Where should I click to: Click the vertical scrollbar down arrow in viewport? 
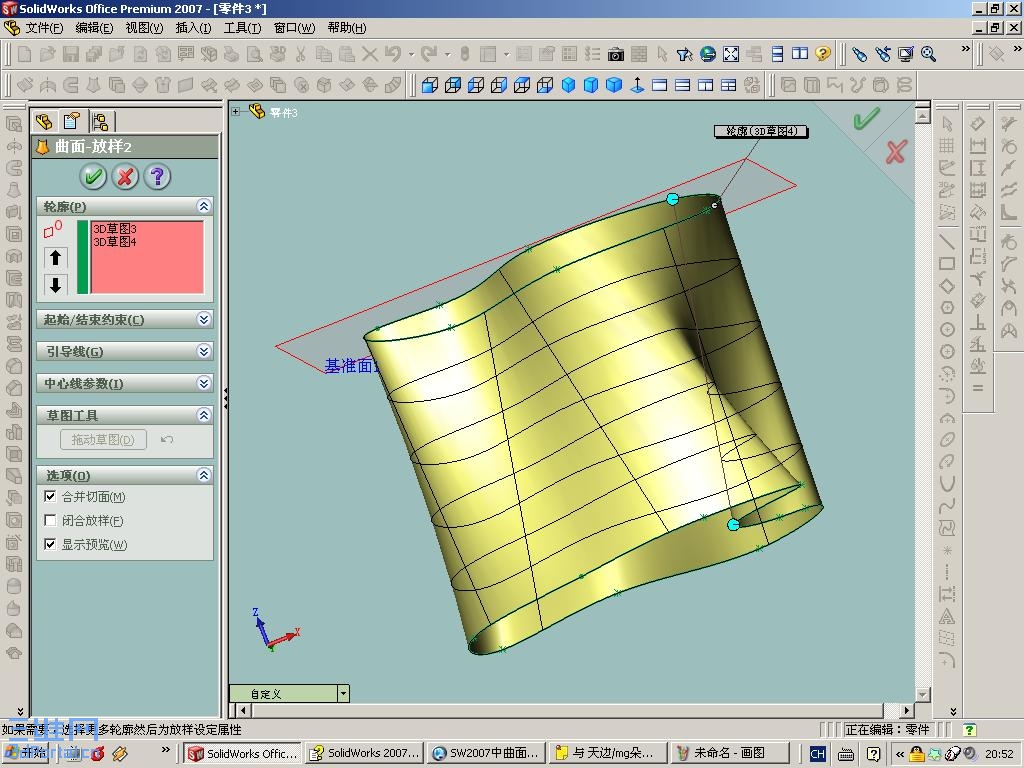tap(922, 695)
